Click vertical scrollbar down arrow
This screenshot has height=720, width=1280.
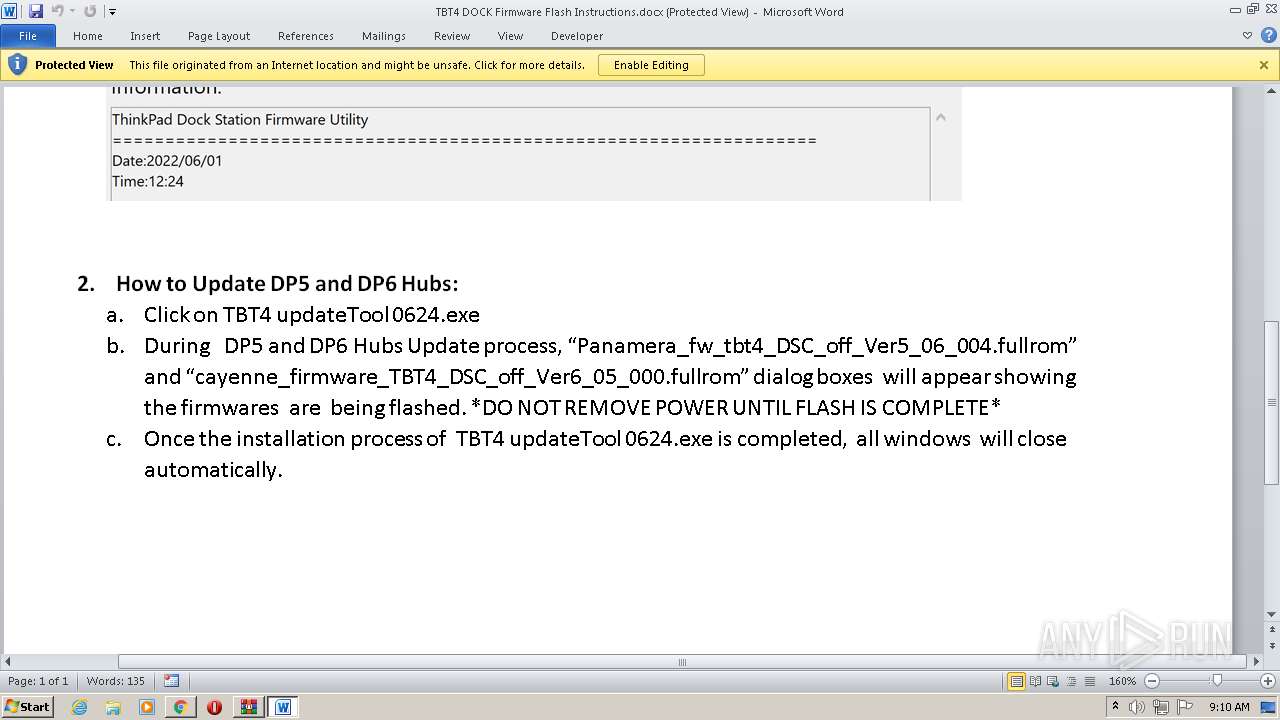coord(1271,615)
